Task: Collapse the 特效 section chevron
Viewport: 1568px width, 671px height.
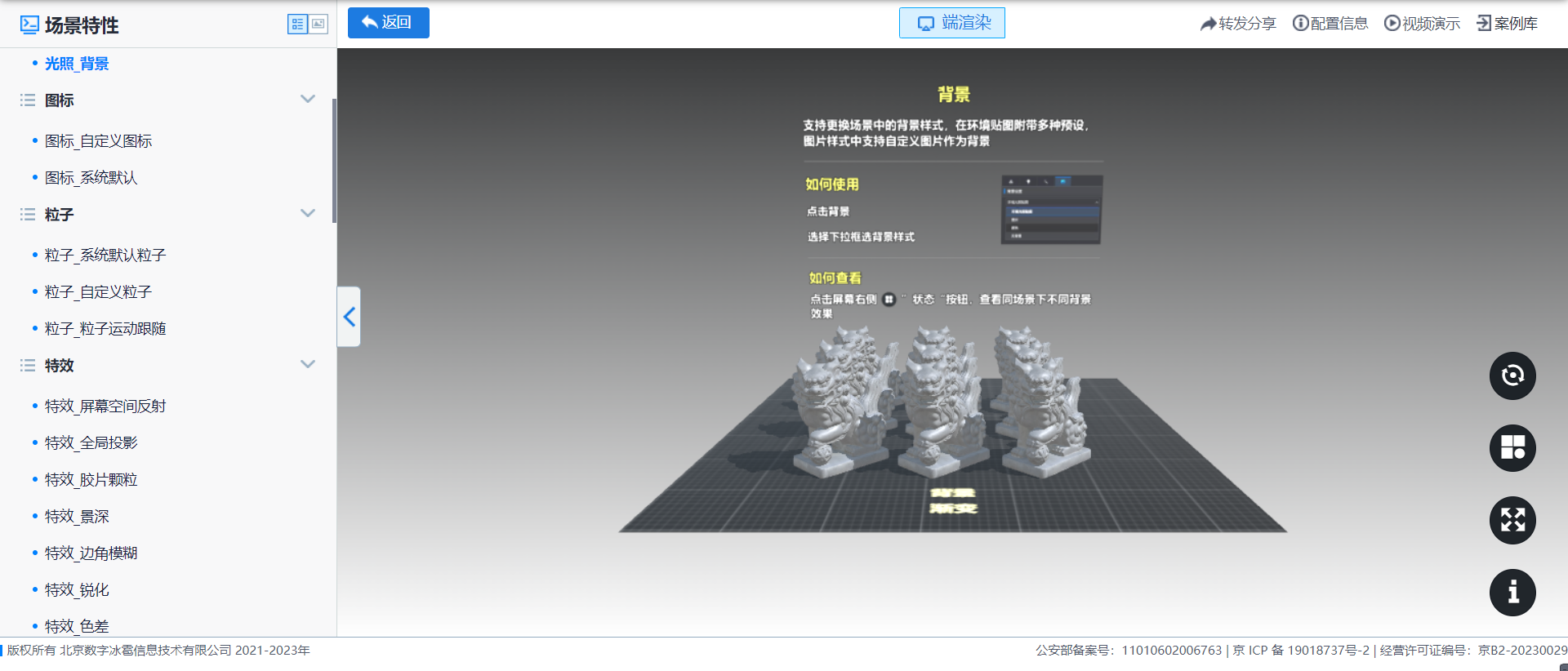Action: click(x=308, y=365)
